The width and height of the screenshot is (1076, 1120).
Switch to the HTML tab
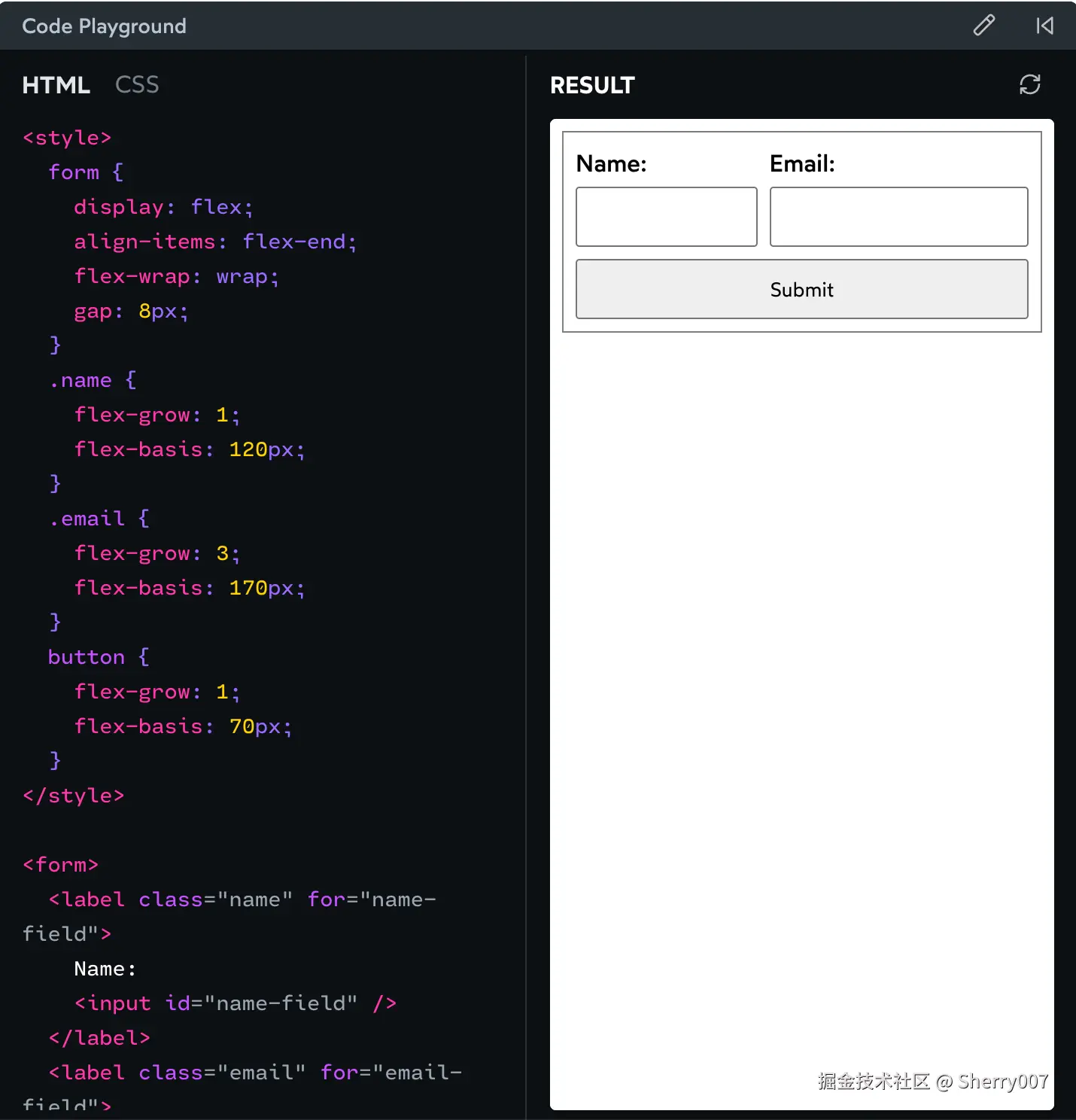(56, 85)
